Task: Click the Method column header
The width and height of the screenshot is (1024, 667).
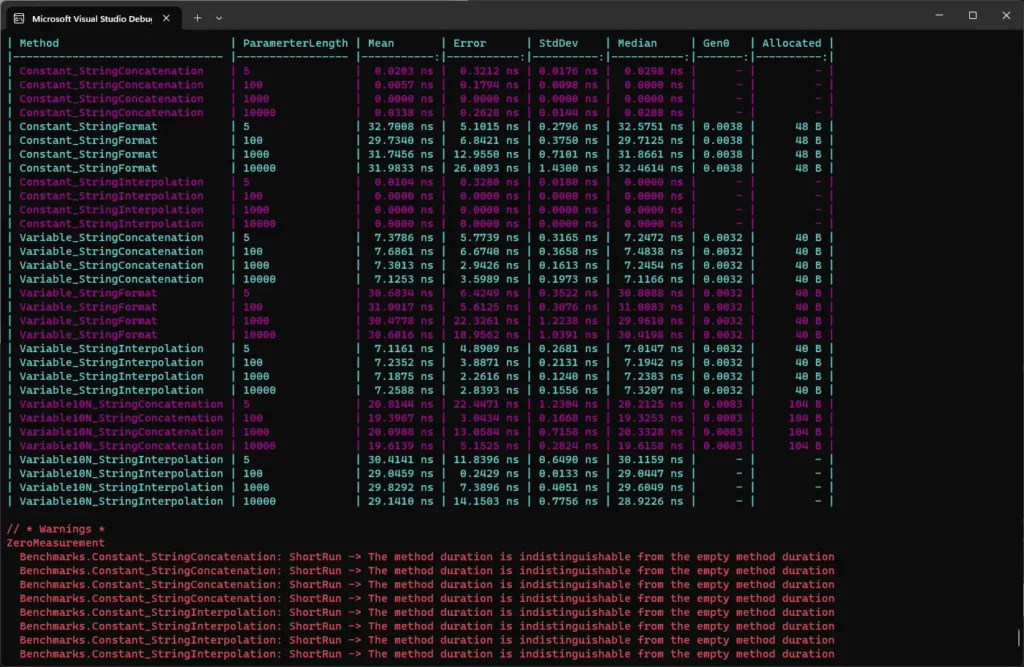Action: [39, 43]
